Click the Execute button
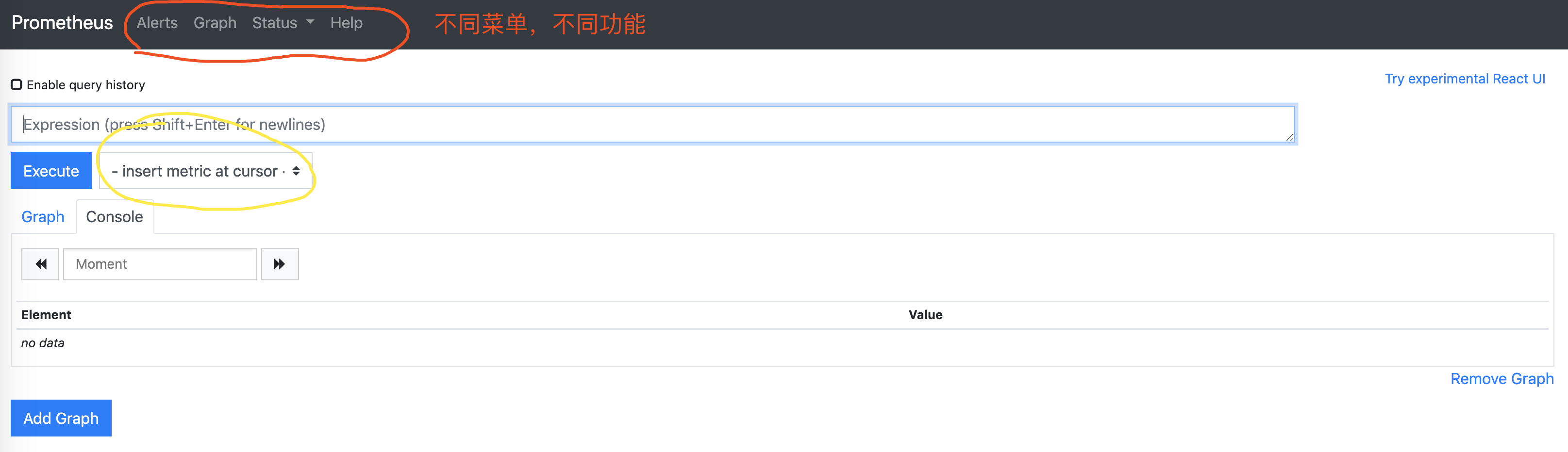 tap(51, 171)
